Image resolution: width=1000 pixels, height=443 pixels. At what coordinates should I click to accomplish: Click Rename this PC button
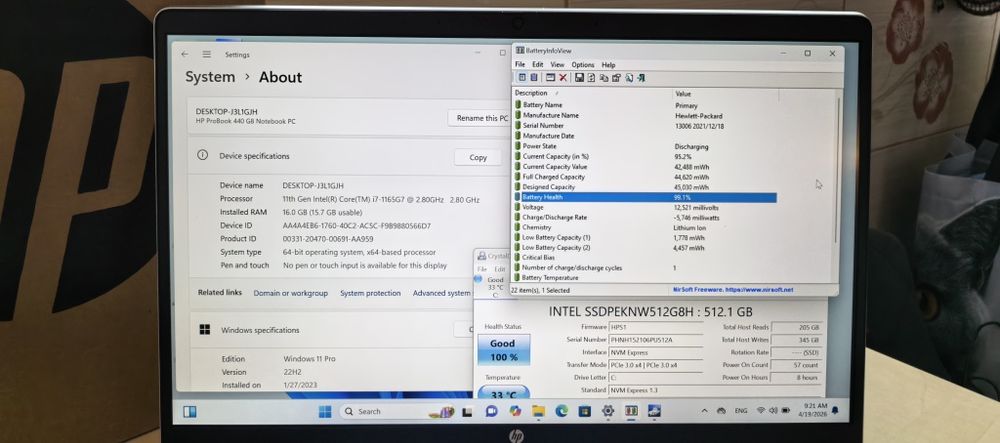[x=482, y=118]
